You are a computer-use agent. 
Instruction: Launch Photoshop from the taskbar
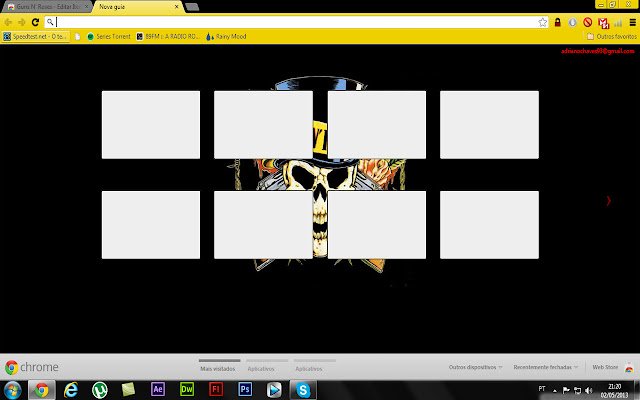[245, 389]
